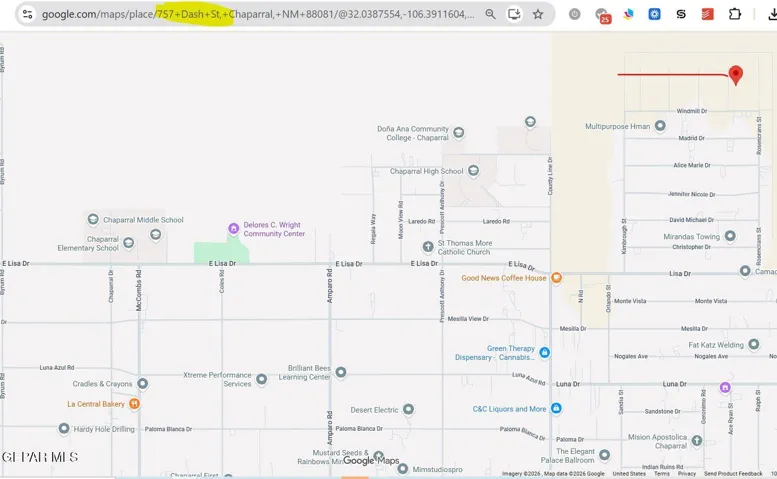Open the Terms link at map bottom
777x479 pixels.
(x=661, y=474)
